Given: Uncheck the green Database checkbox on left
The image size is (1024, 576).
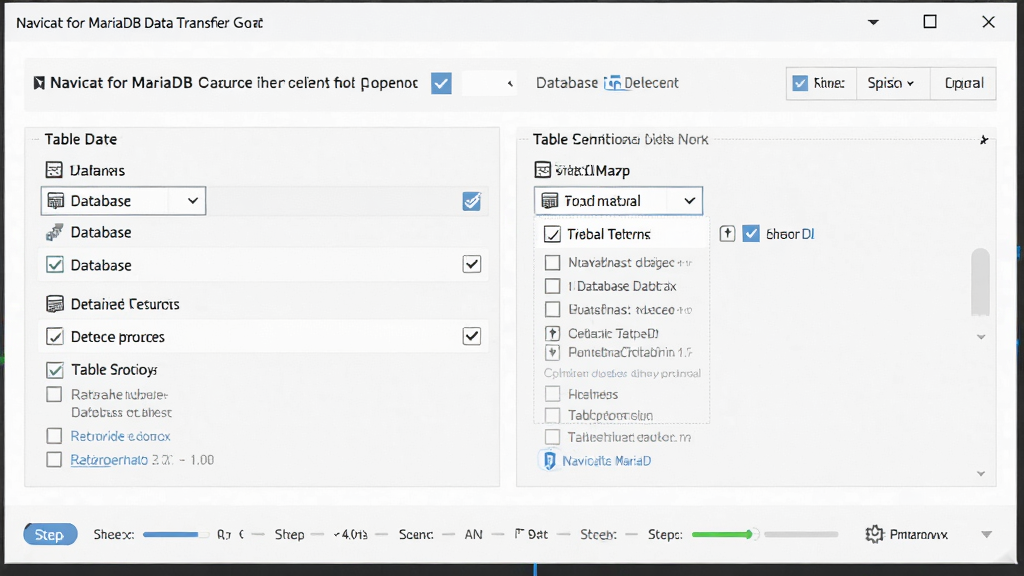Looking at the screenshot, I should (55, 264).
